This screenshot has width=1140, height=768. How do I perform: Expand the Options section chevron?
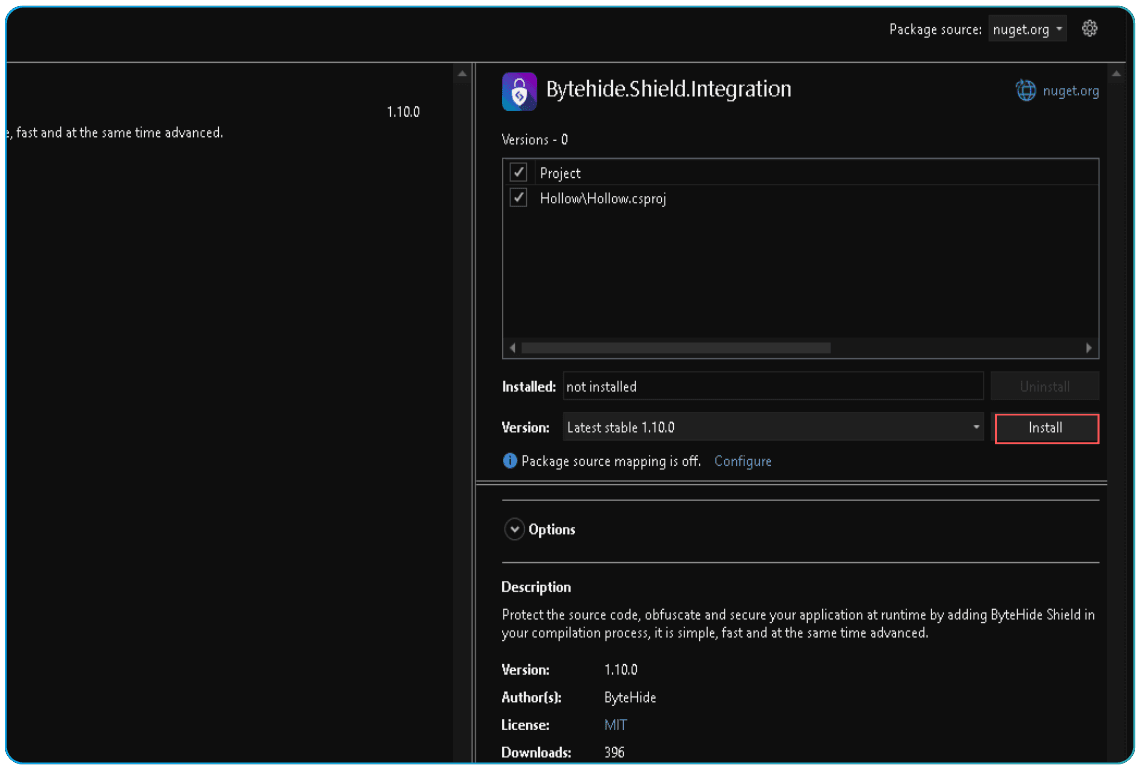pos(514,529)
